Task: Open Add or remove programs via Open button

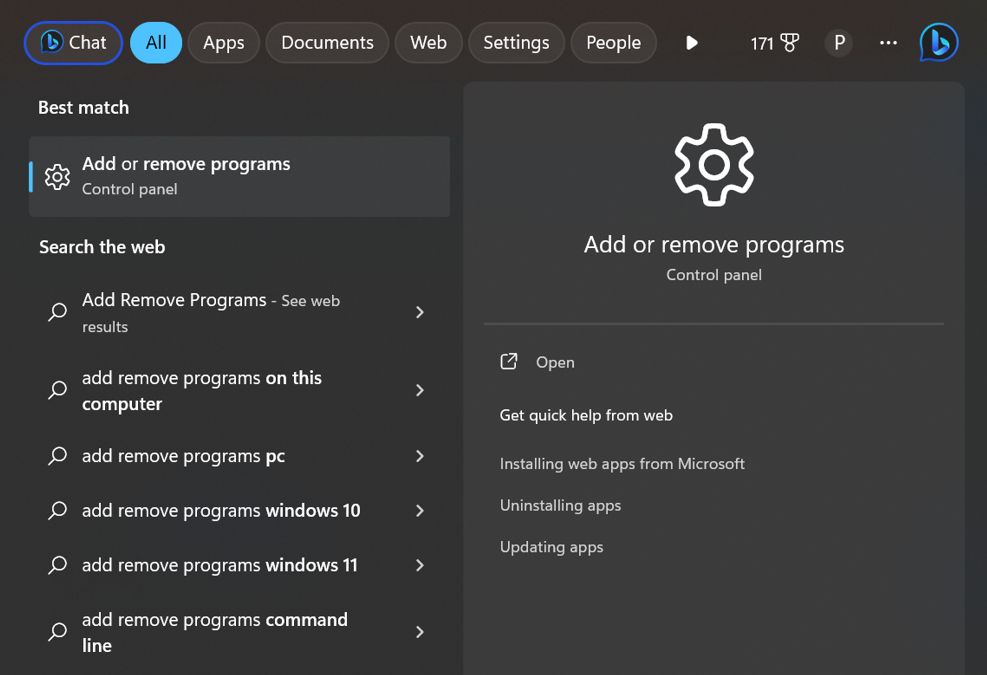Action: click(554, 362)
